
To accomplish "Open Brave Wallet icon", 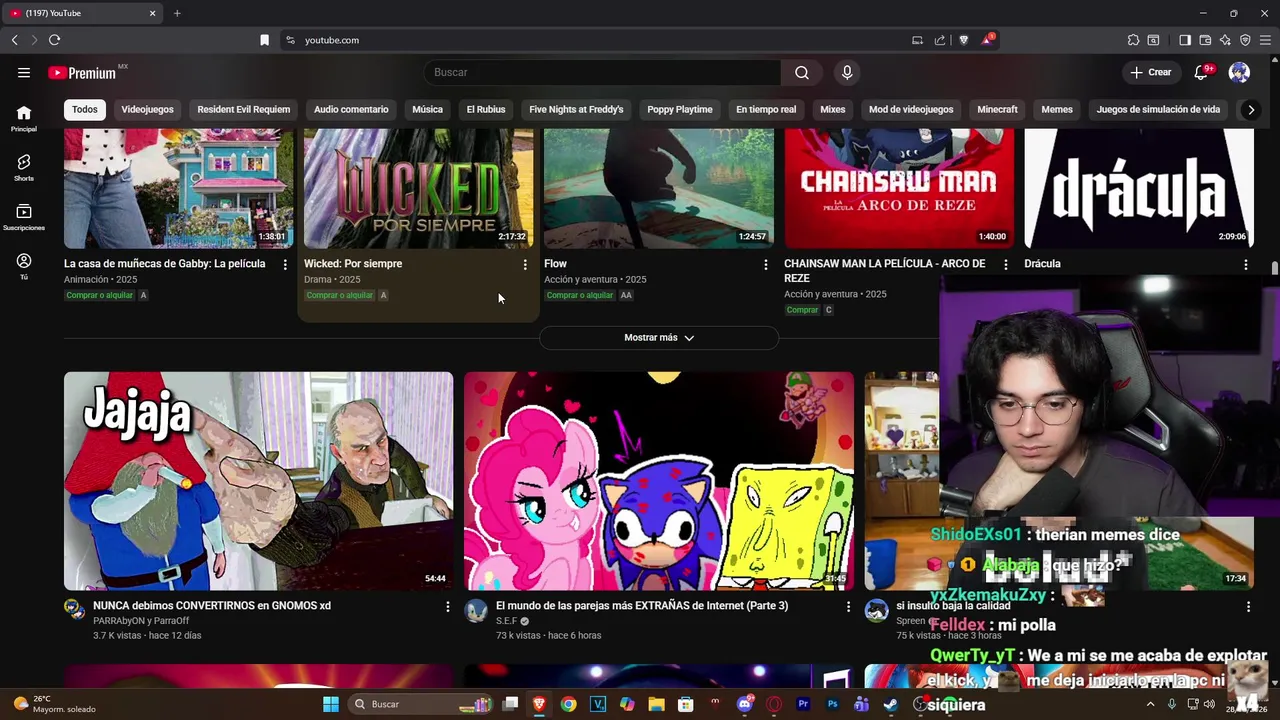I will [1205, 40].
